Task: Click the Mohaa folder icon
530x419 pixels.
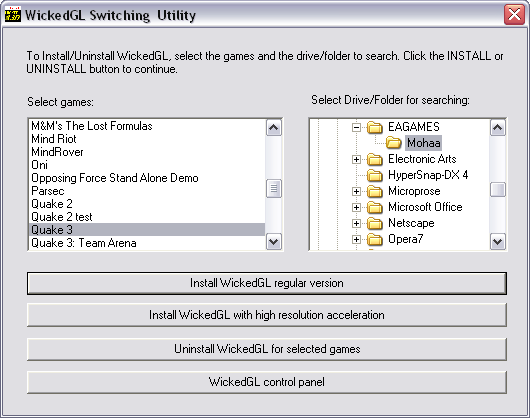Action: [393, 143]
